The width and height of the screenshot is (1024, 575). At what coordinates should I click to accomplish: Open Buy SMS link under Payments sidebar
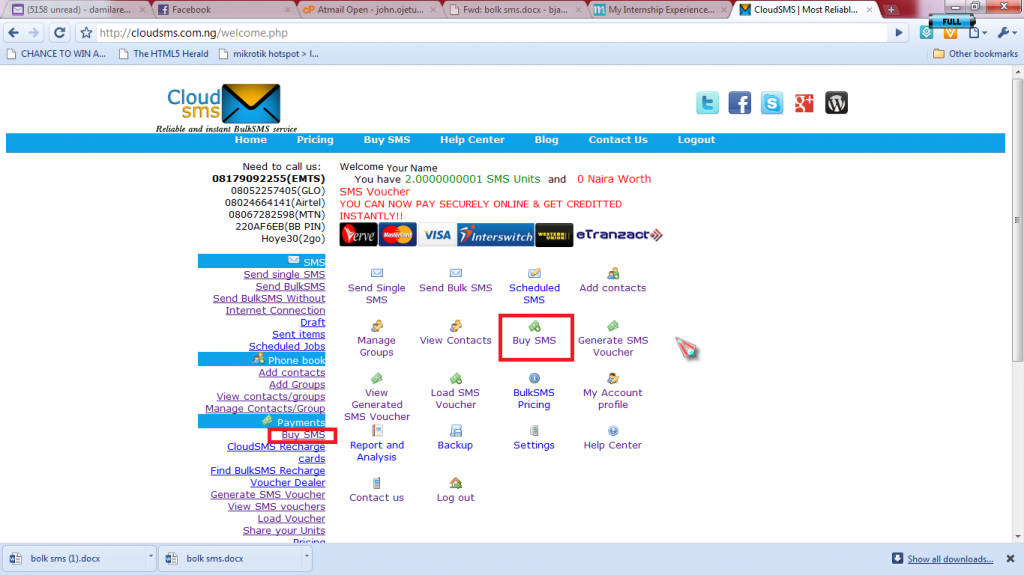click(303, 435)
